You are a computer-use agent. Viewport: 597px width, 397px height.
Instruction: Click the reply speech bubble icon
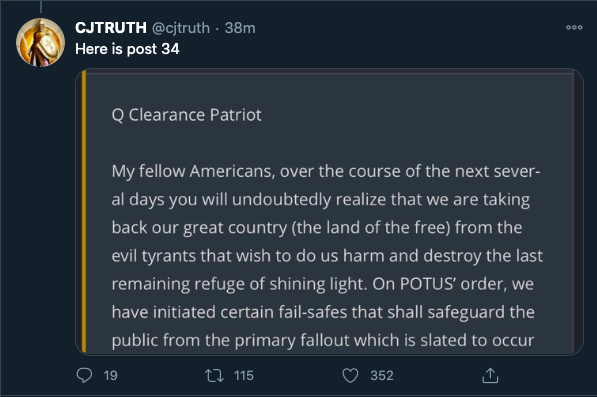(x=84, y=375)
